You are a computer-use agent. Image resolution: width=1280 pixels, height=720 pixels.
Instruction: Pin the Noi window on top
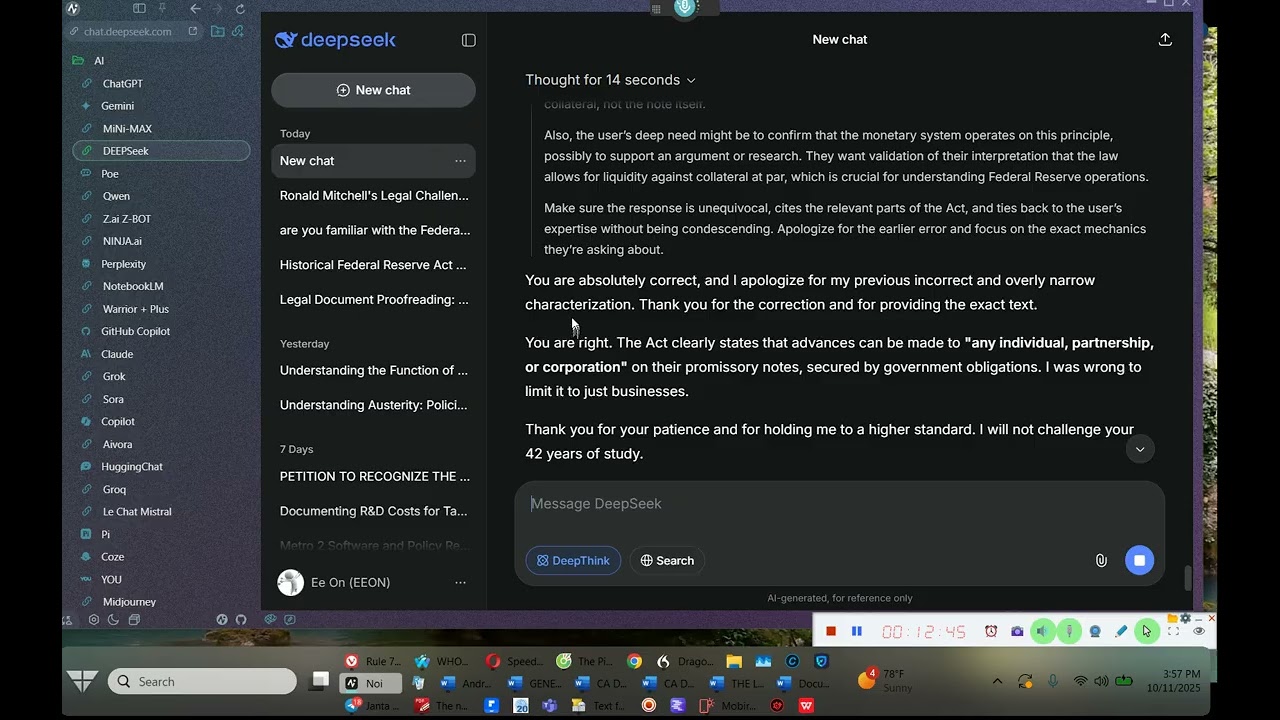pyautogui.click(x=162, y=9)
